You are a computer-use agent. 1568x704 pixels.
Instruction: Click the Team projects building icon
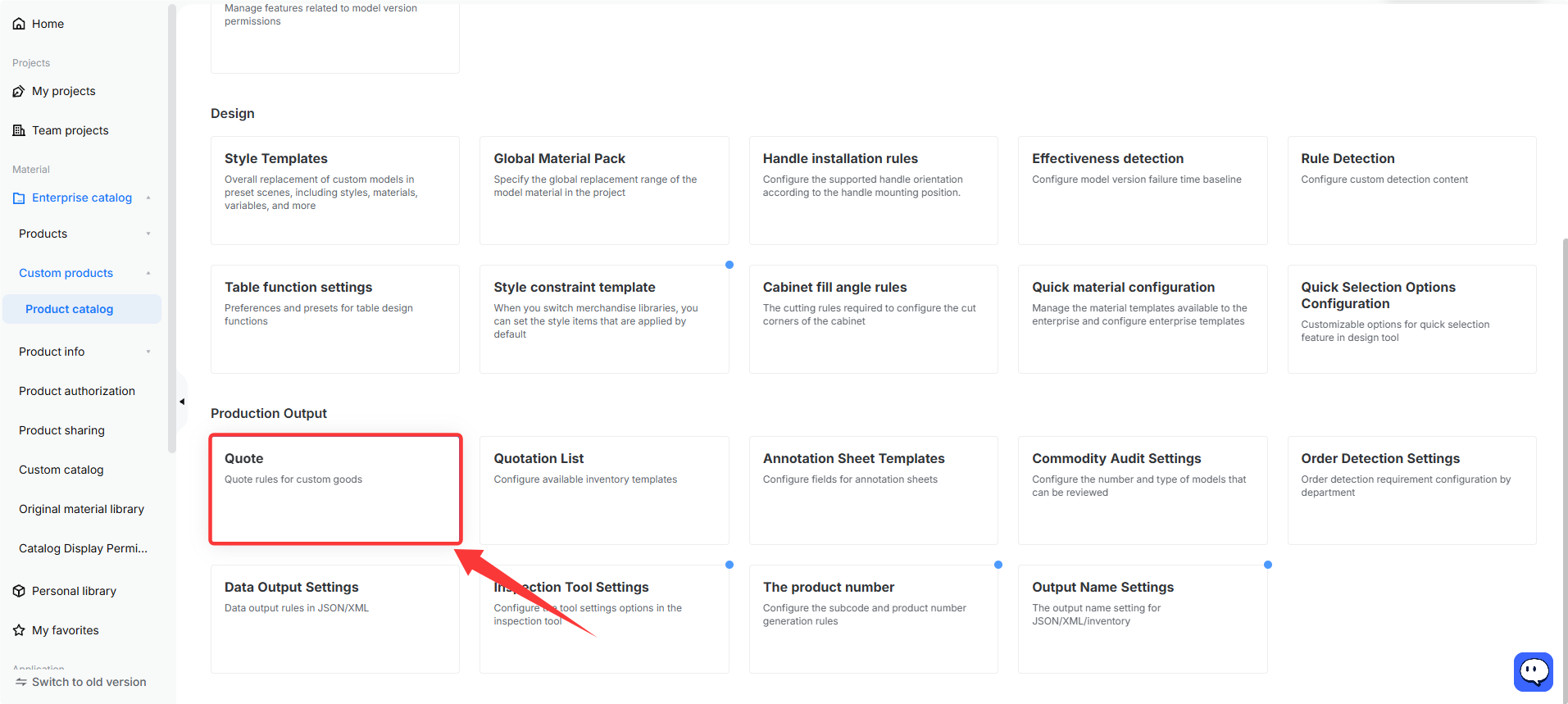tap(19, 130)
